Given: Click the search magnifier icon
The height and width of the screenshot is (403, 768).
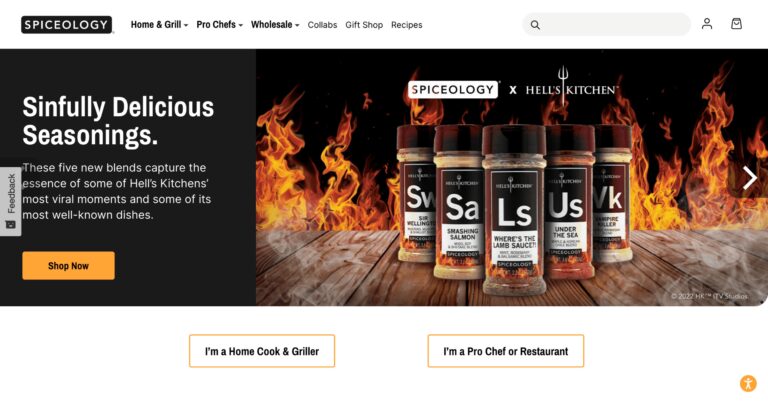Looking at the screenshot, I should pyautogui.click(x=535, y=24).
